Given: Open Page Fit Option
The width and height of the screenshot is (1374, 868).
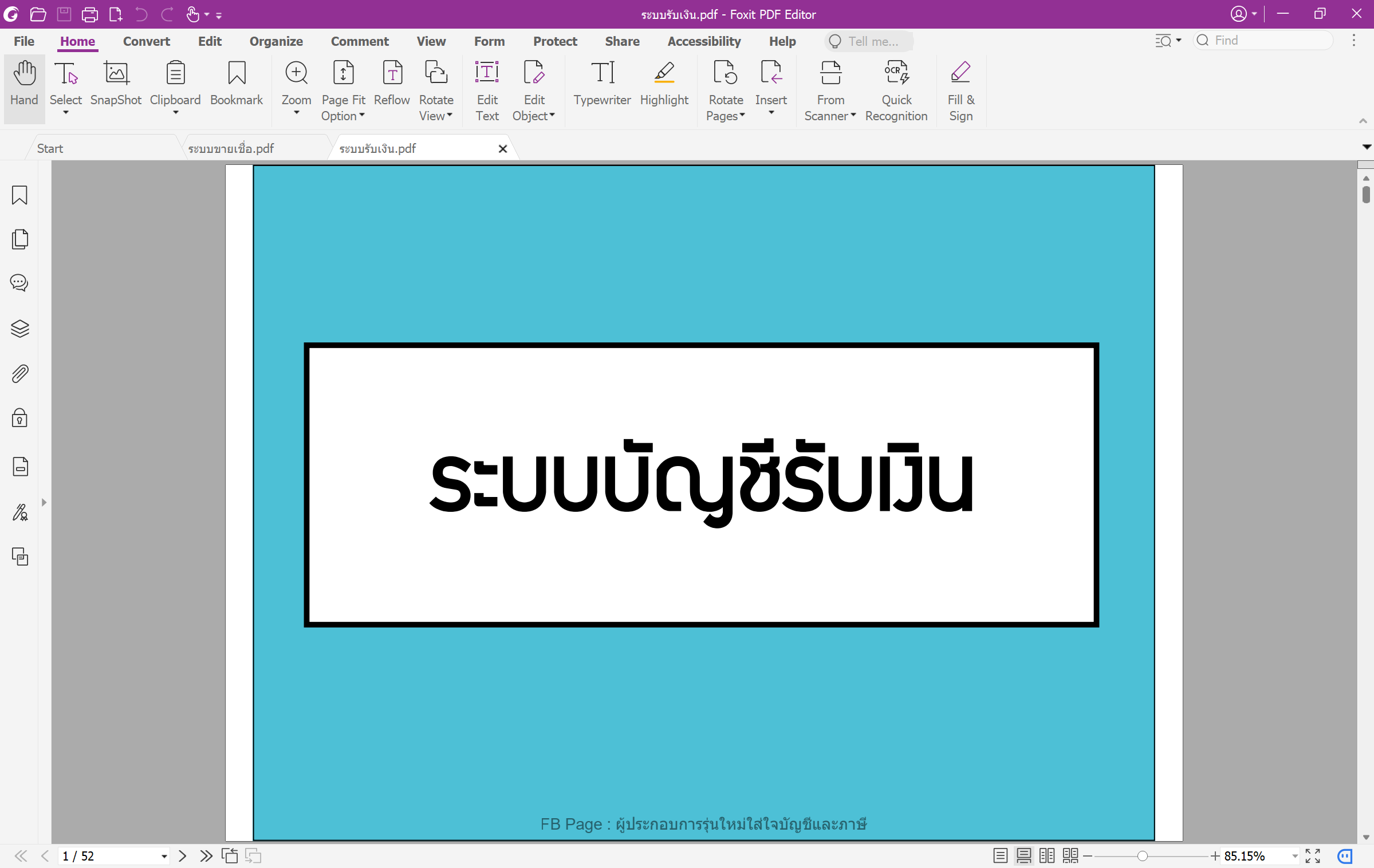Looking at the screenshot, I should (x=343, y=90).
